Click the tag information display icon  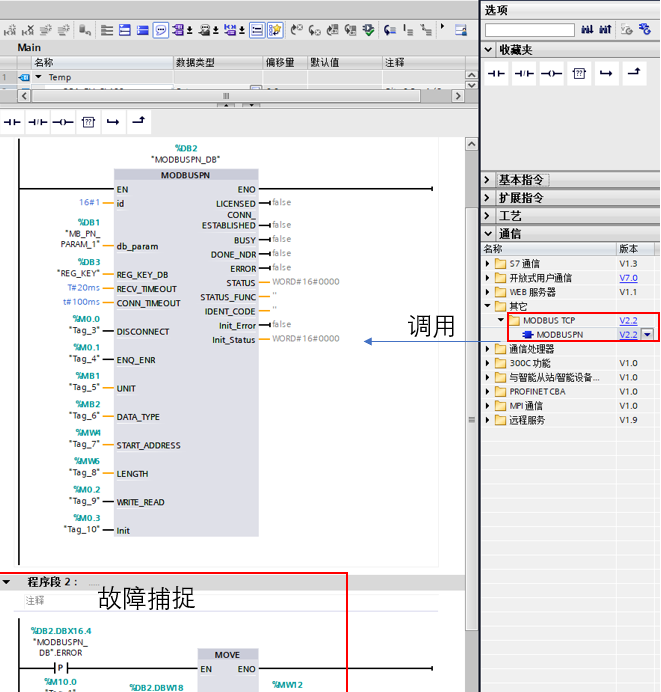click(x=204, y=30)
